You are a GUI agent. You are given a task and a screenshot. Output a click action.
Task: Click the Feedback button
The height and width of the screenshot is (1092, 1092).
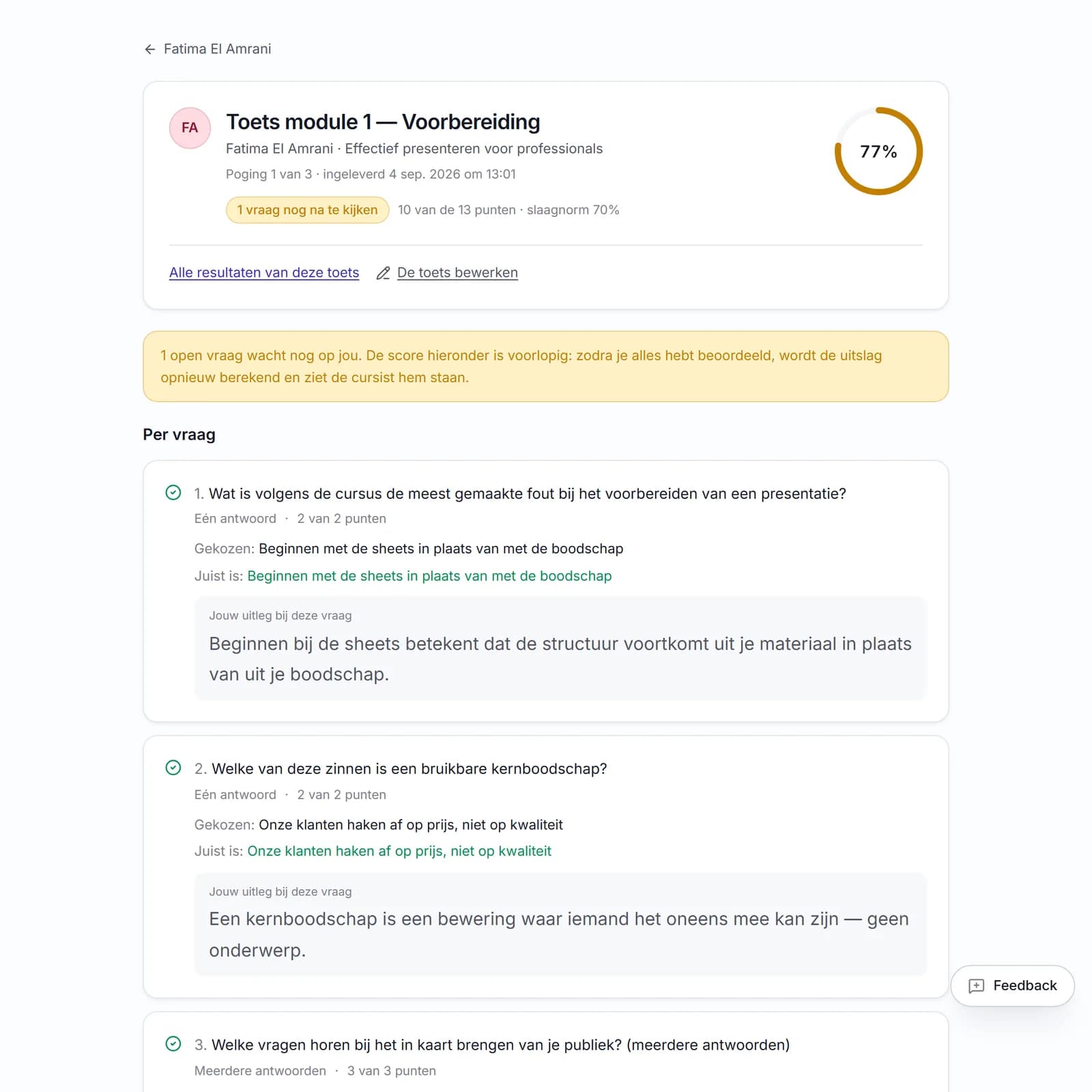pyautogui.click(x=1013, y=986)
